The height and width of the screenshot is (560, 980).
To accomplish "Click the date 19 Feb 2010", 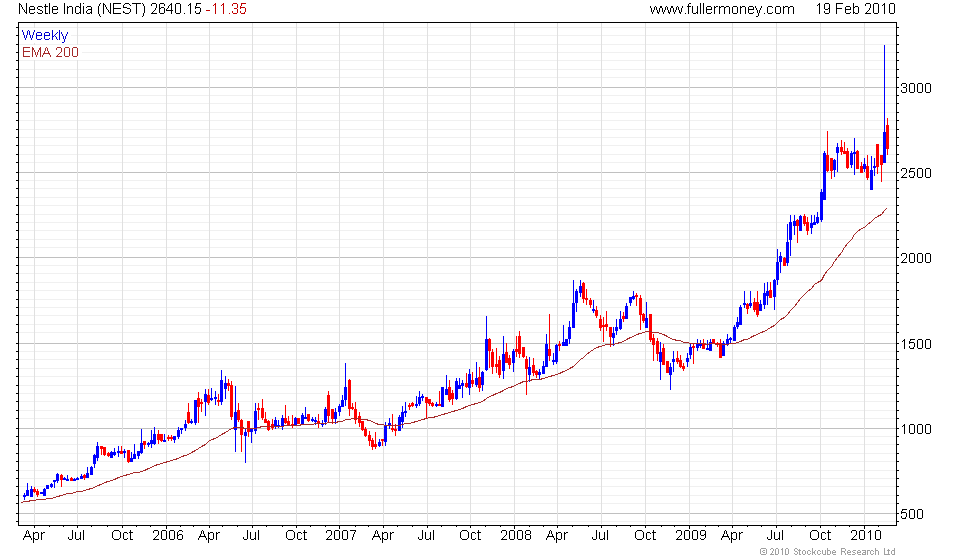I will (x=855, y=9).
